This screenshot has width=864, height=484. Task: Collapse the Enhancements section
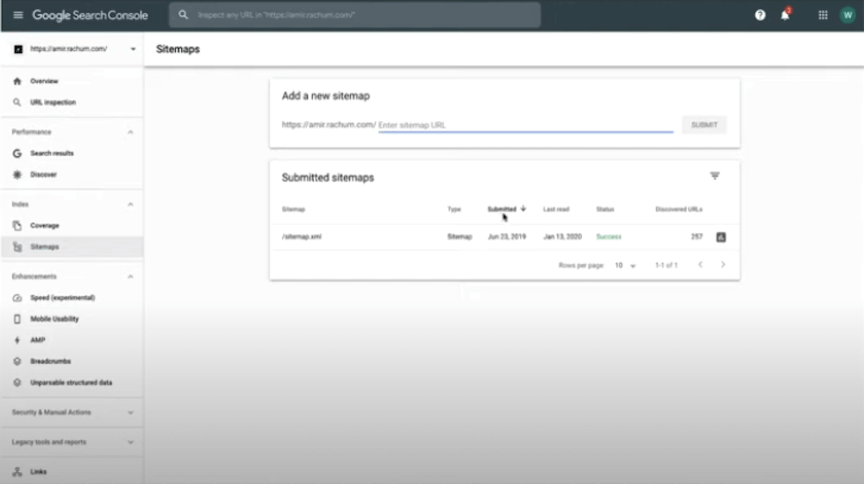pos(131,277)
